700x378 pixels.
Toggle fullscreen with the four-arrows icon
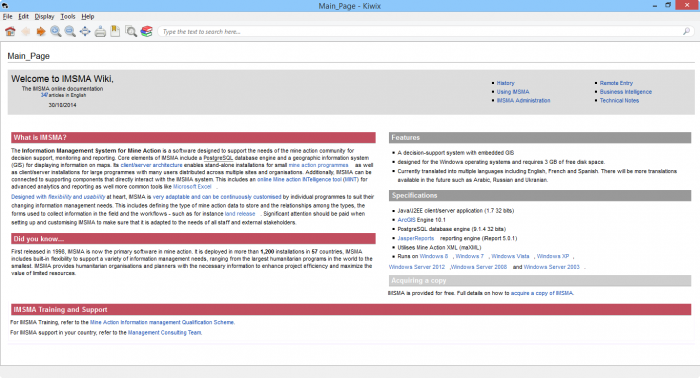(85, 31)
